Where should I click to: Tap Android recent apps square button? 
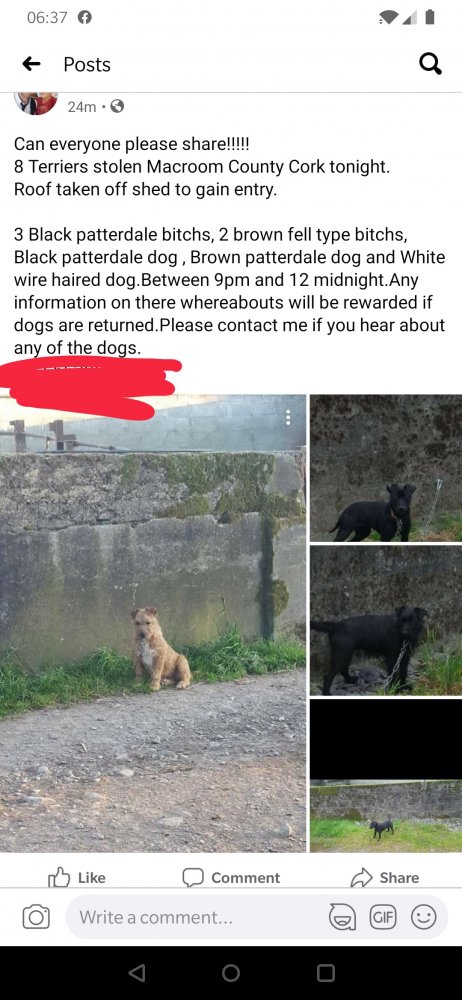[x=325, y=973]
